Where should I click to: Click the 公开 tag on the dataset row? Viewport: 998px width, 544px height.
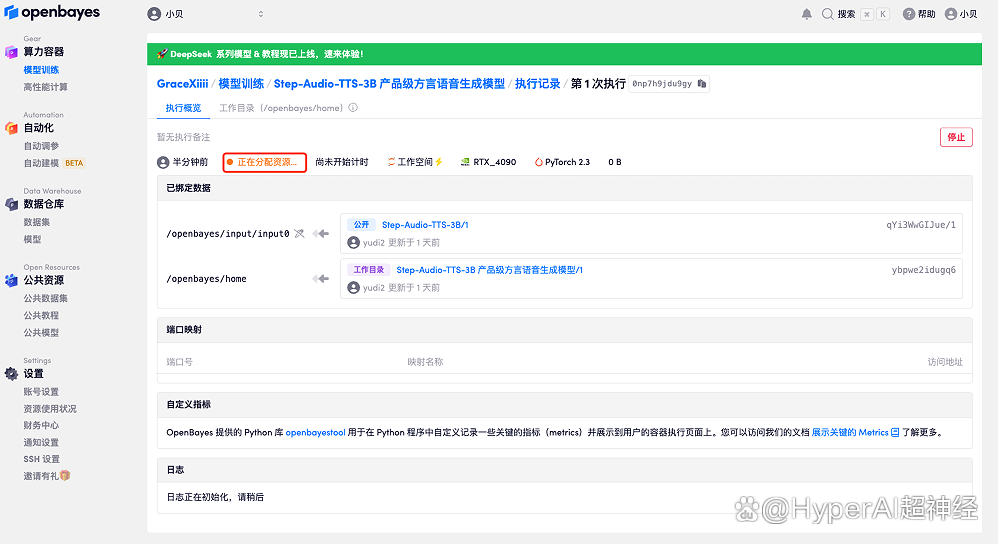tap(361, 225)
